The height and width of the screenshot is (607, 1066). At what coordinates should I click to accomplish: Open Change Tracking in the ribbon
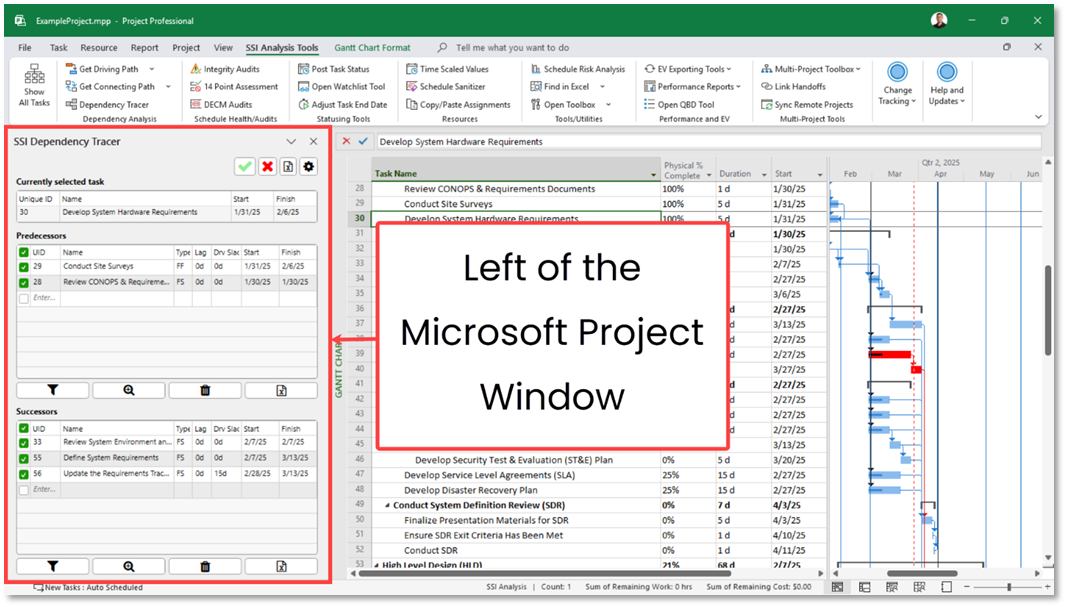897,84
